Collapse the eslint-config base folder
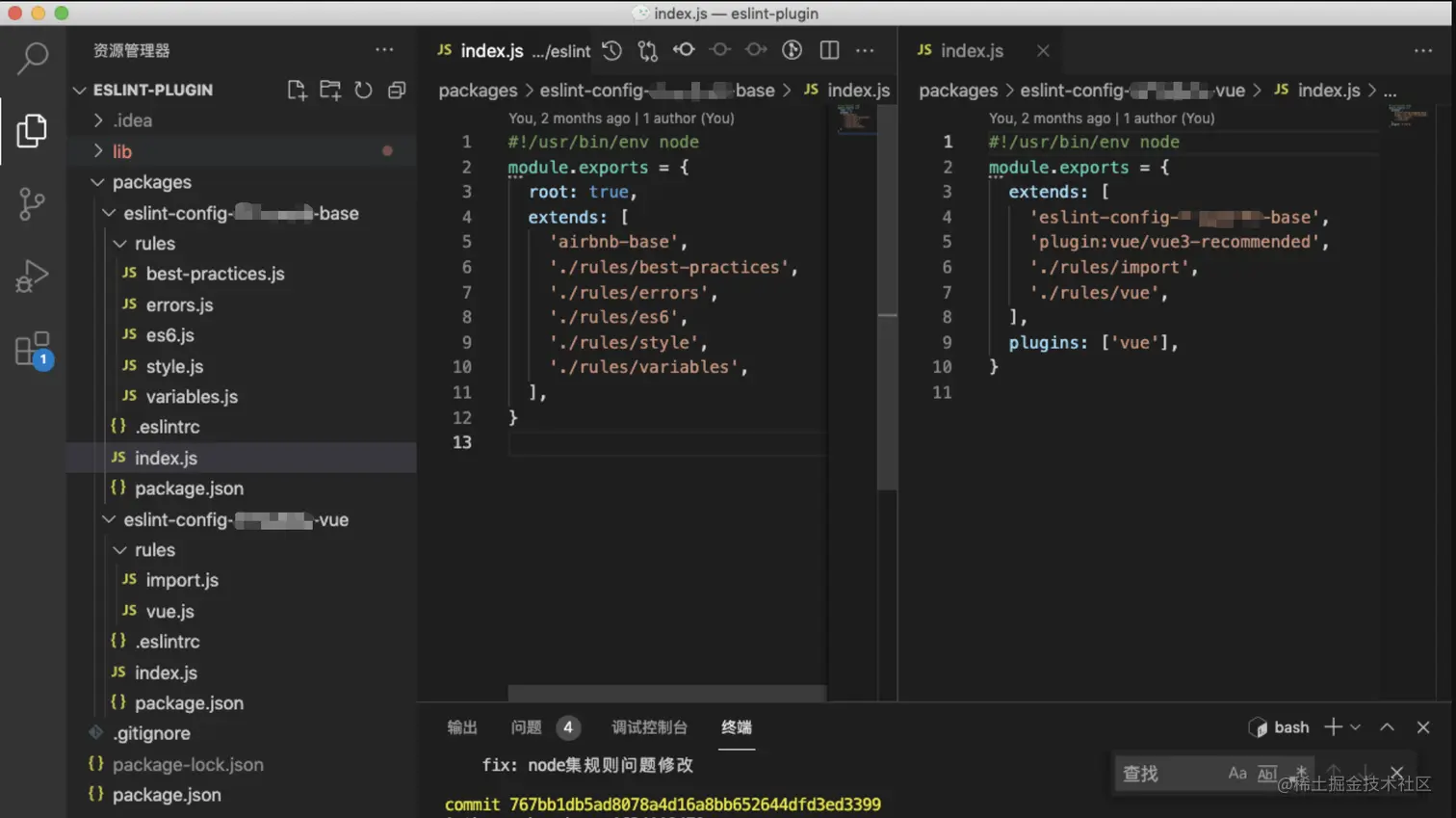1456x818 pixels. (109, 213)
